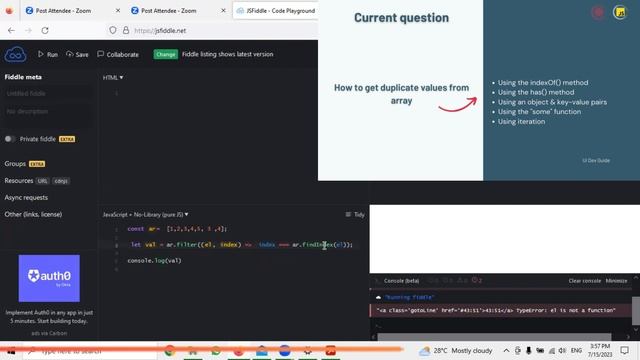Click the microphone tray icon

[x=529, y=351]
